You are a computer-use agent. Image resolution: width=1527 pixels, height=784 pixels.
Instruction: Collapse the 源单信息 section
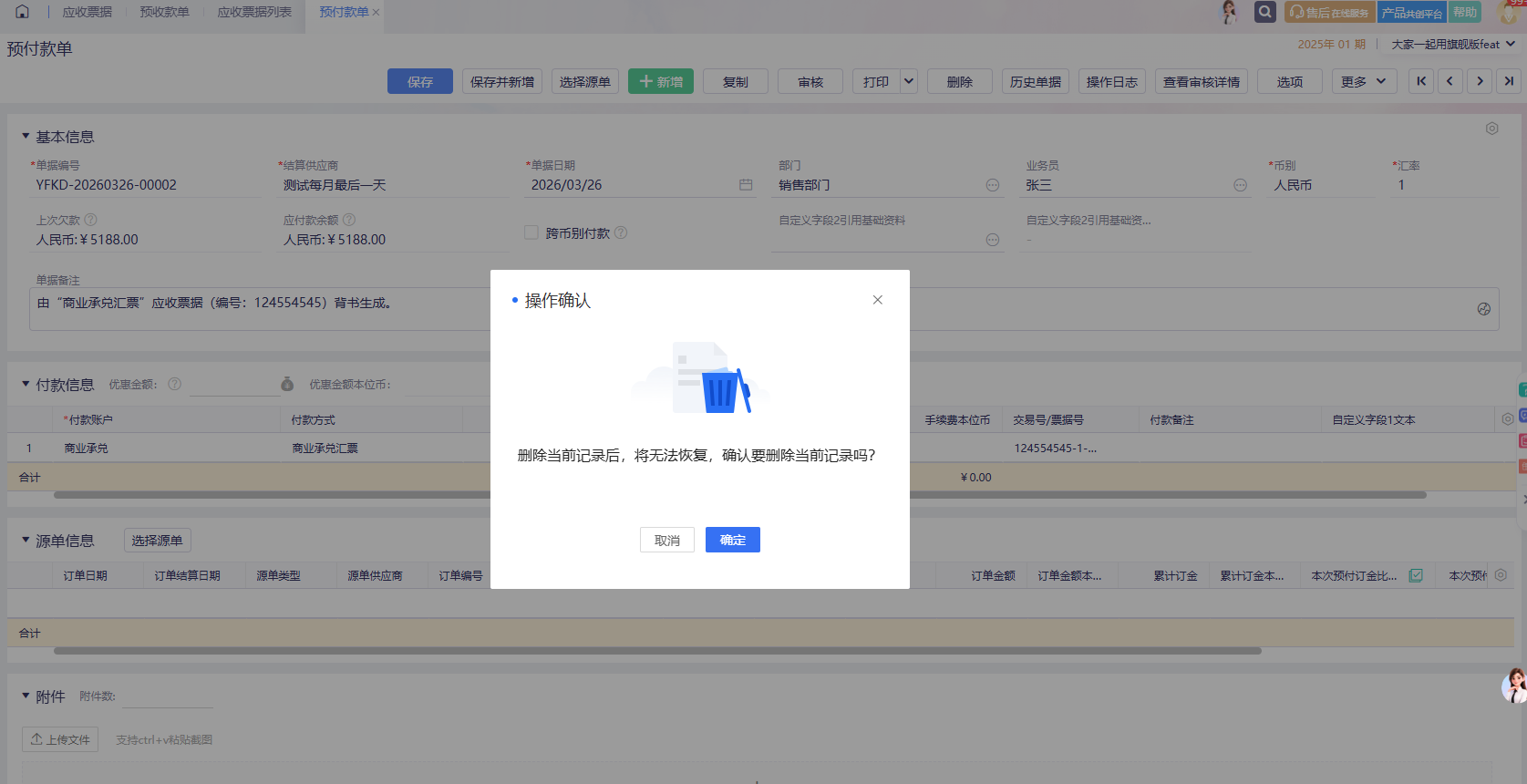click(x=26, y=540)
